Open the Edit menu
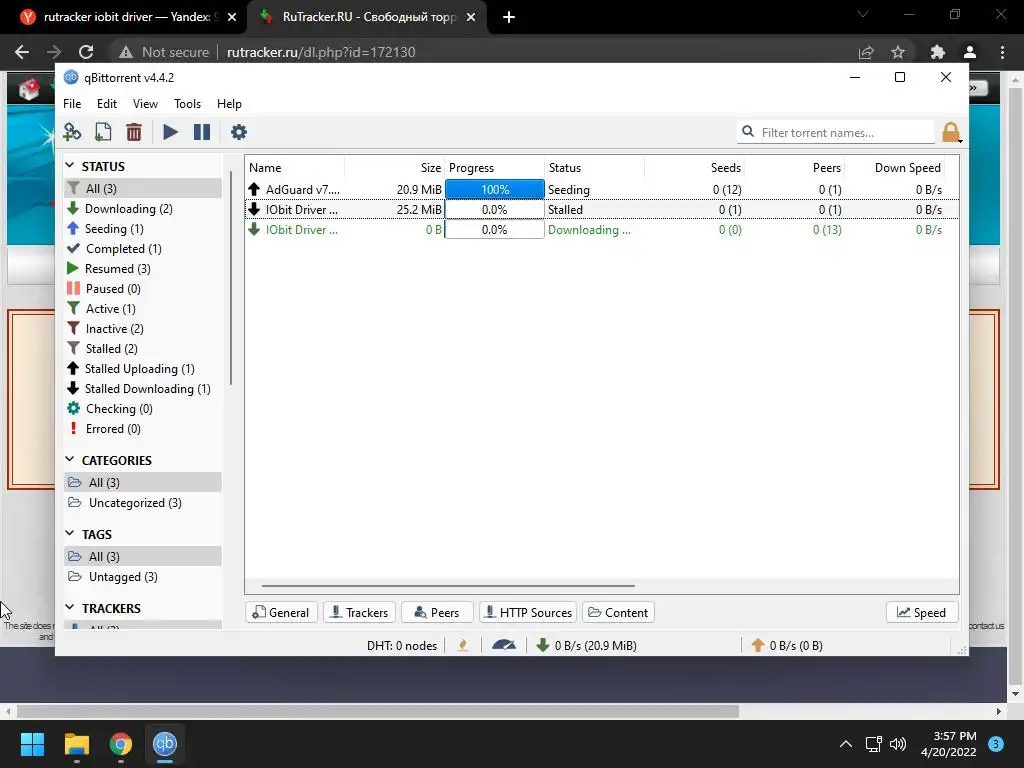 [x=106, y=104]
